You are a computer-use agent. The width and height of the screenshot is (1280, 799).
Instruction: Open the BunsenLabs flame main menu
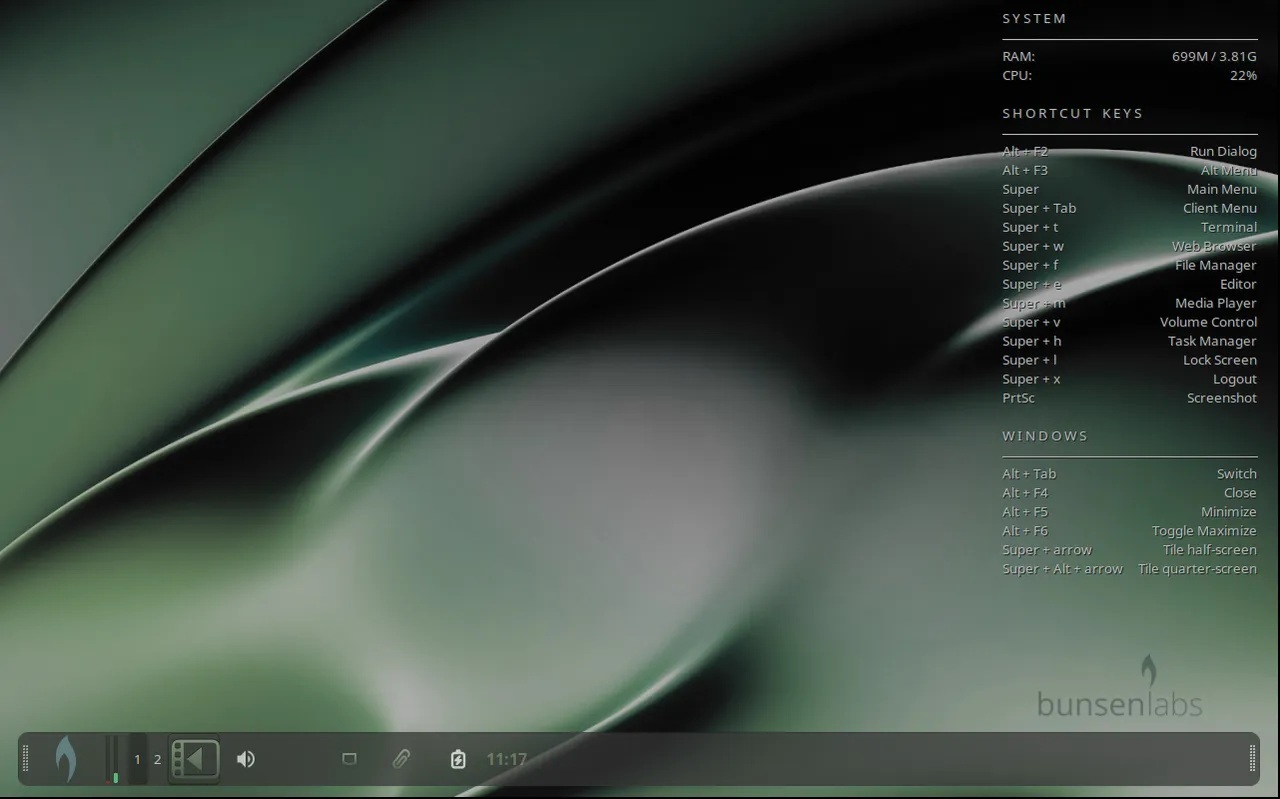(65, 759)
